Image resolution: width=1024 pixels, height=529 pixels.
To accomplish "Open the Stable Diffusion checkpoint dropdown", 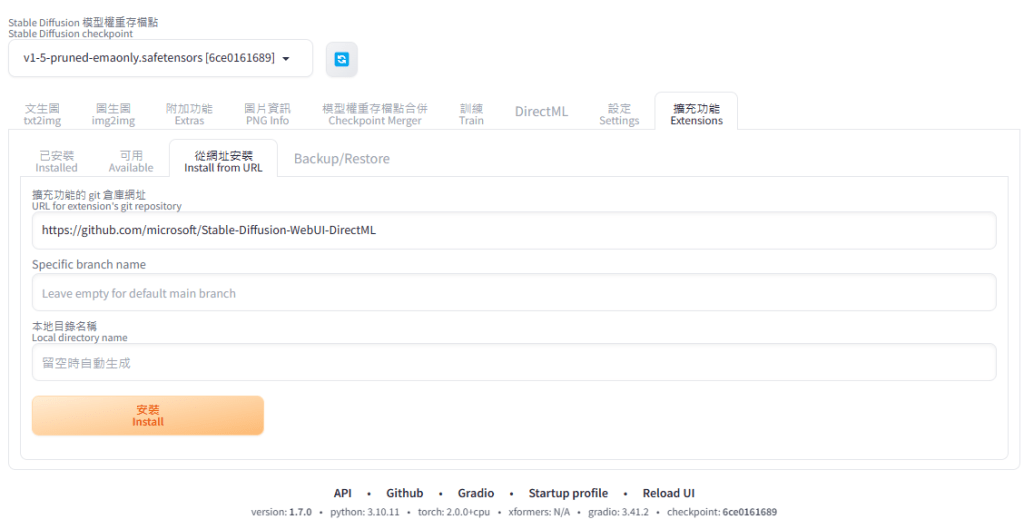I will pyautogui.click(x=160, y=59).
